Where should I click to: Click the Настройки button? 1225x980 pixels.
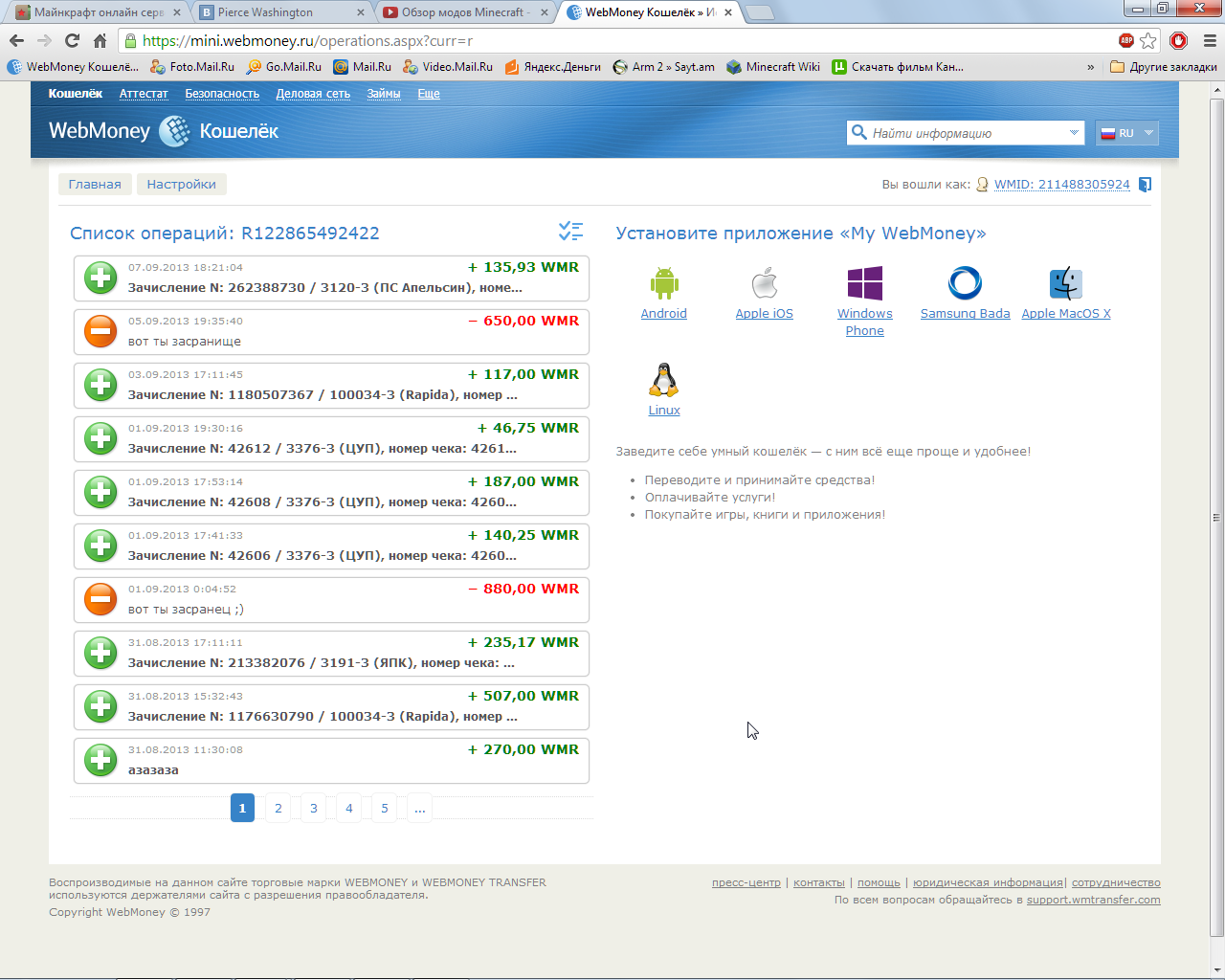pyautogui.click(x=182, y=185)
